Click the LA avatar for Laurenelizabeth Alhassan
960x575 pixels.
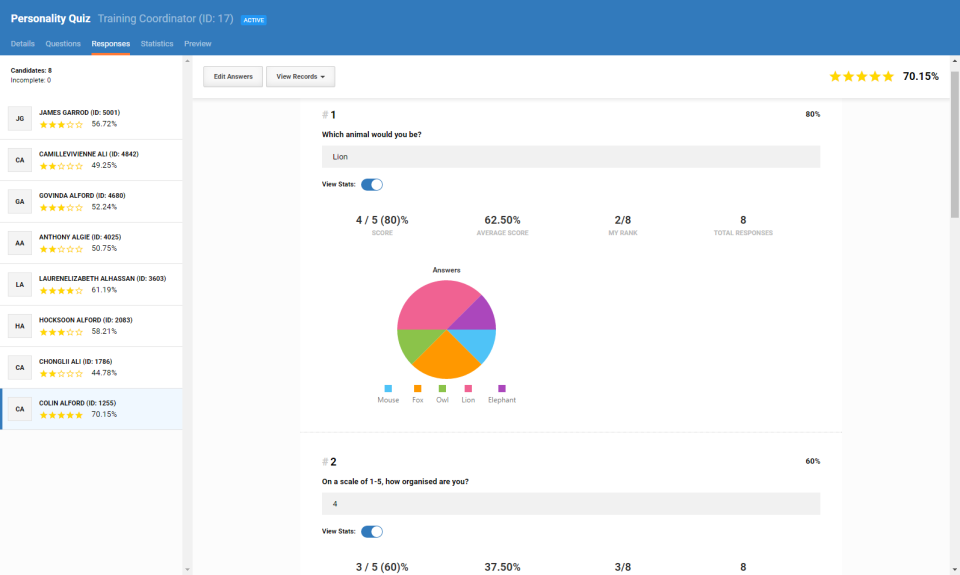20,284
